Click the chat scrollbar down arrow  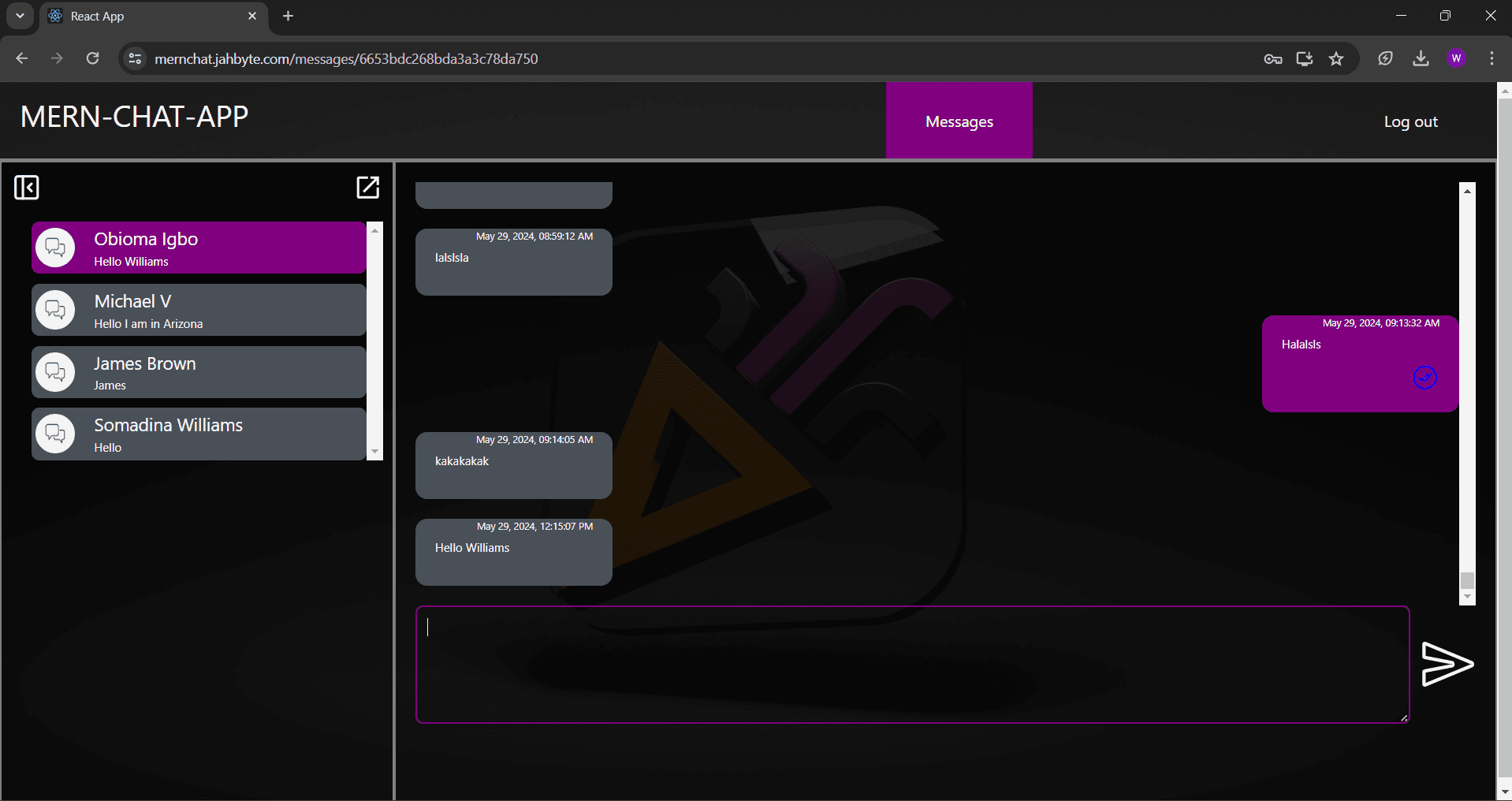pos(1467,597)
